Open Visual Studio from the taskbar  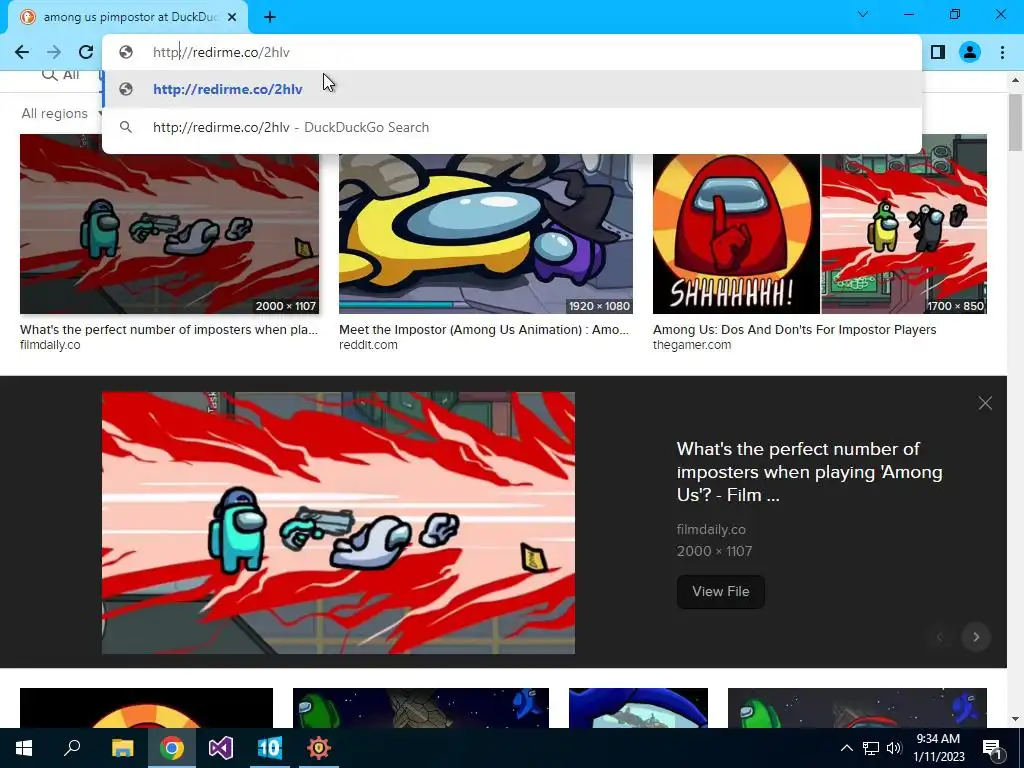tap(221, 748)
